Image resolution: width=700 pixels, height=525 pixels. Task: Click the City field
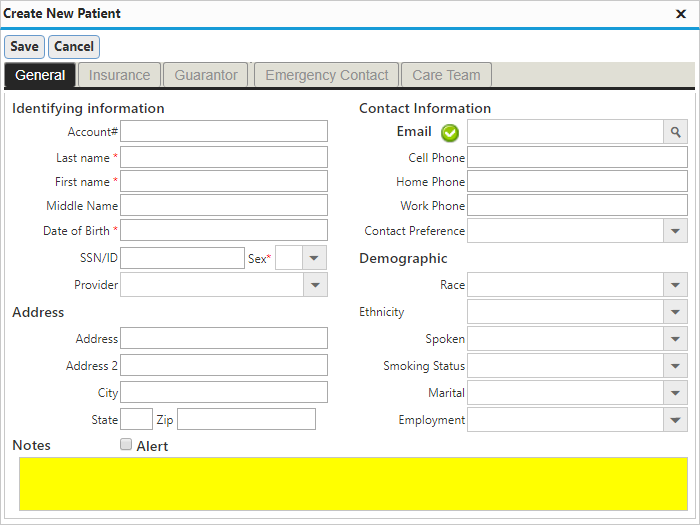click(x=224, y=392)
